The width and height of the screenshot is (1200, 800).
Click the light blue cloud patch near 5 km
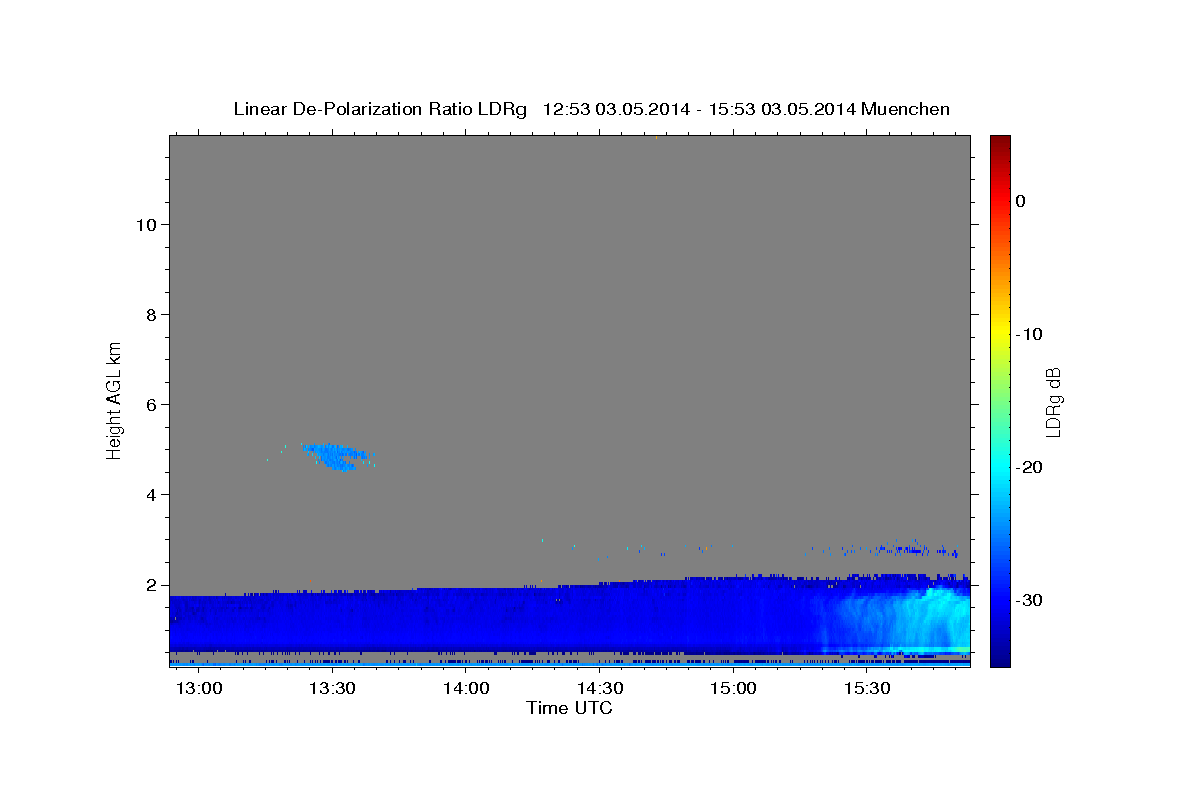[335, 456]
